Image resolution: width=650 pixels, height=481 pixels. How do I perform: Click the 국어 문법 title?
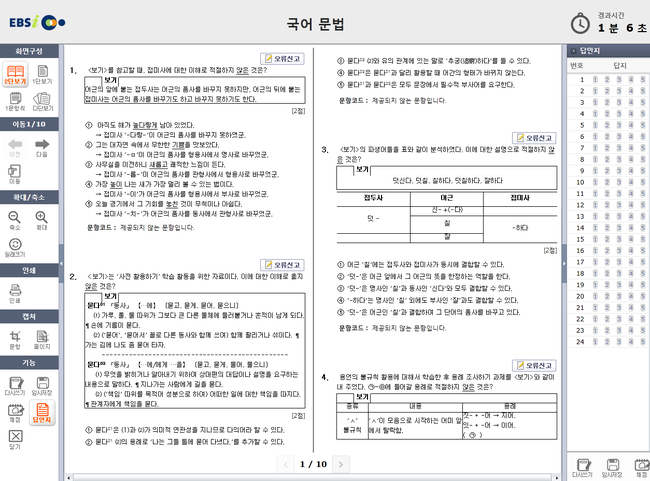click(315, 24)
